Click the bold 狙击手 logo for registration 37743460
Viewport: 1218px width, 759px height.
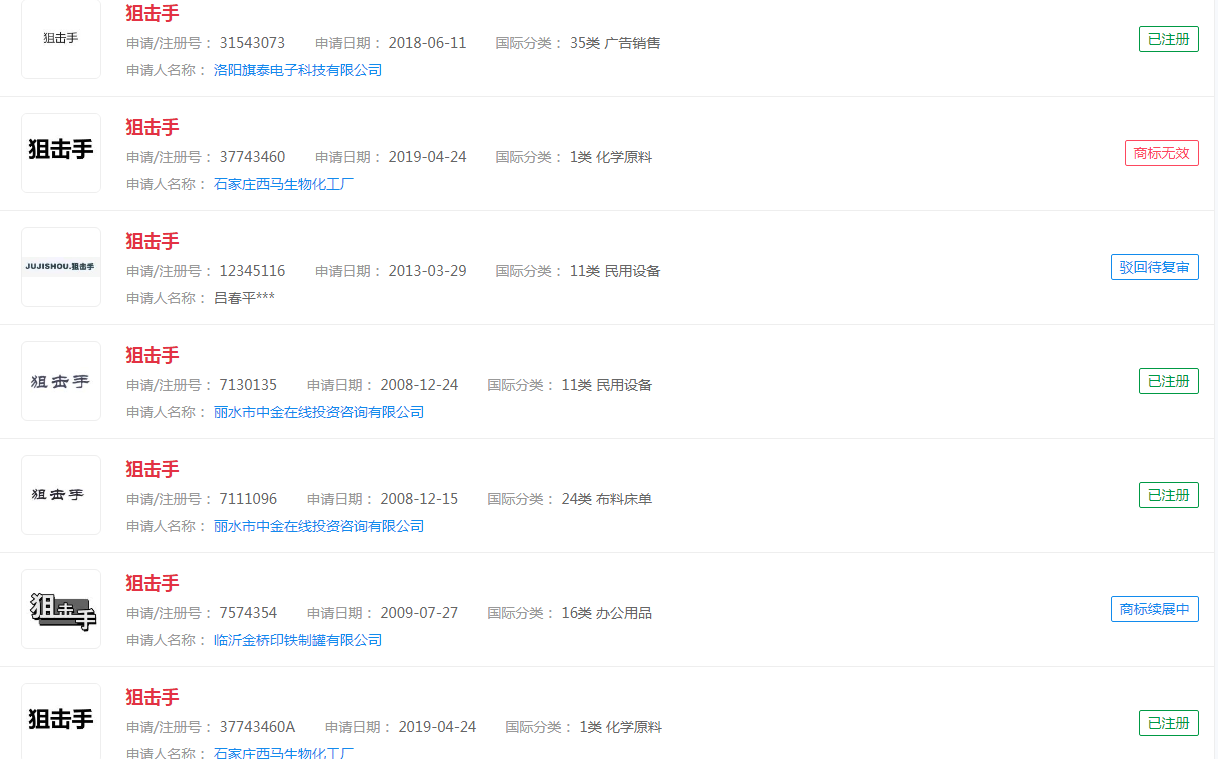(61, 152)
